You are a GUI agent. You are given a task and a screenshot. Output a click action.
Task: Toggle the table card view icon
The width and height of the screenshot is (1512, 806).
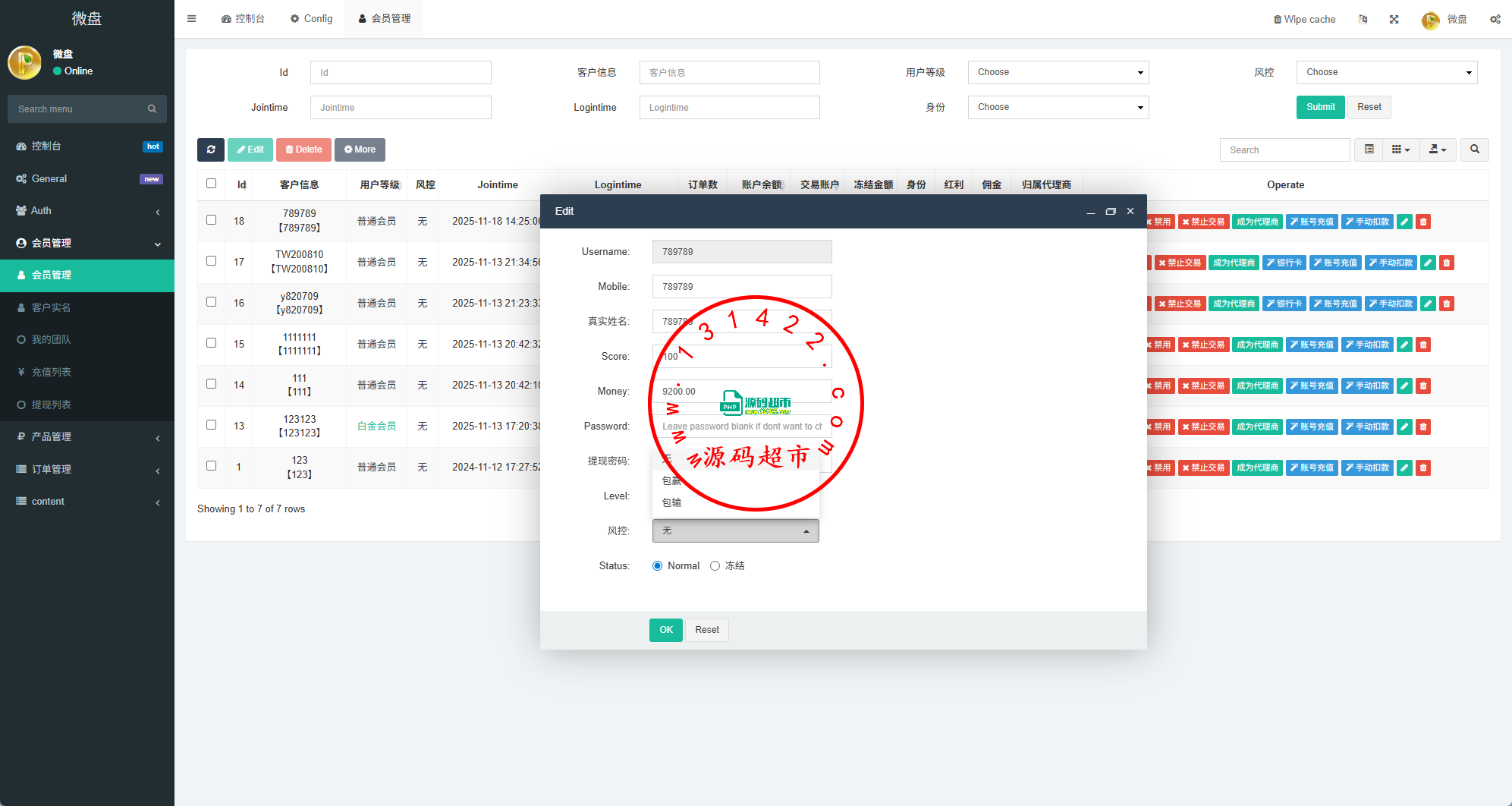point(1369,150)
